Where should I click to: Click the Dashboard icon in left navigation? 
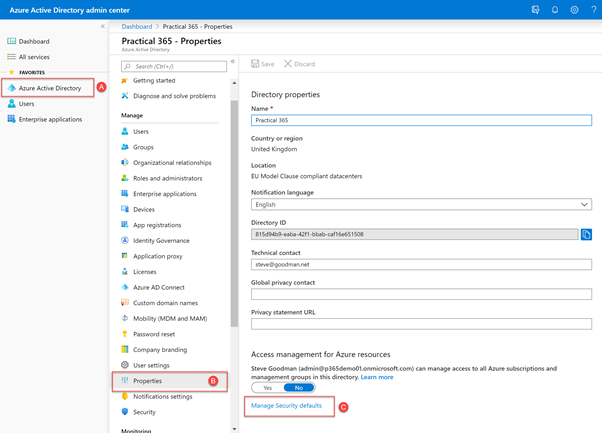(12, 41)
